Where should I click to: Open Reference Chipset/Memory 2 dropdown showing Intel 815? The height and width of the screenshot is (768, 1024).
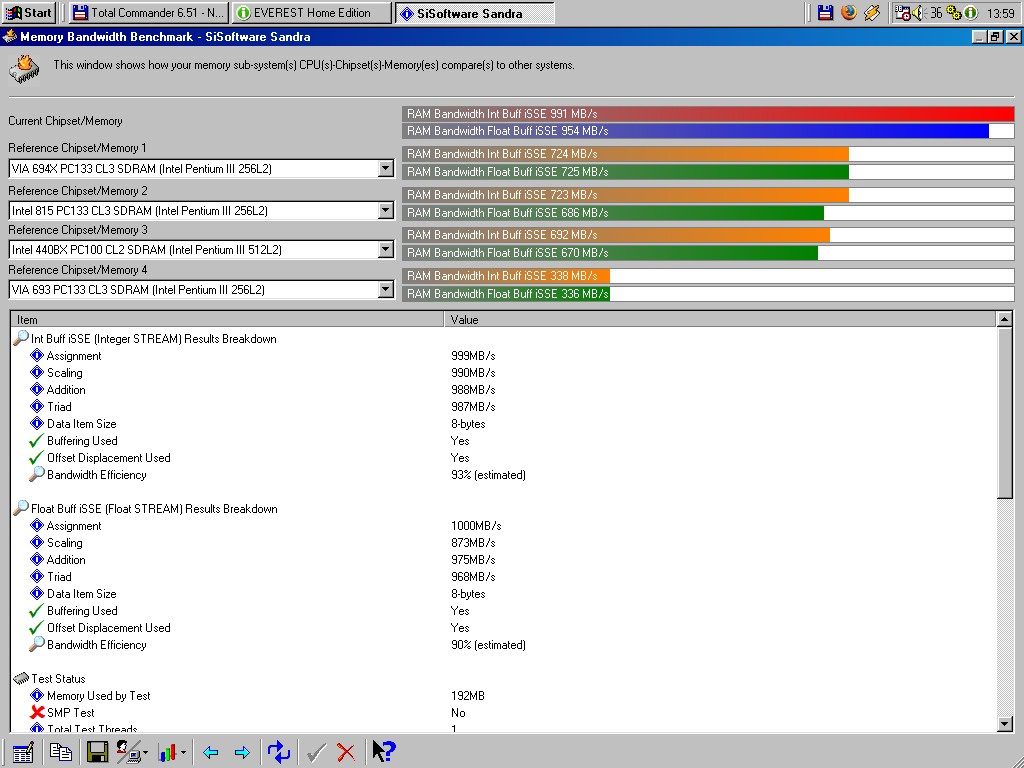386,210
